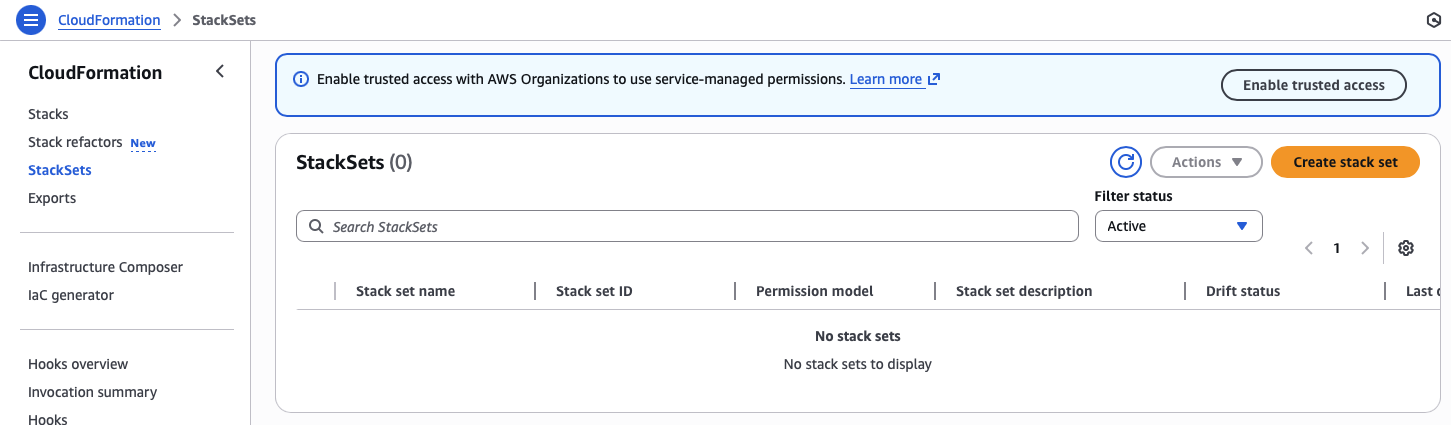1451x425 pixels.
Task: Click Create stack set button
Action: click(x=1345, y=162)
